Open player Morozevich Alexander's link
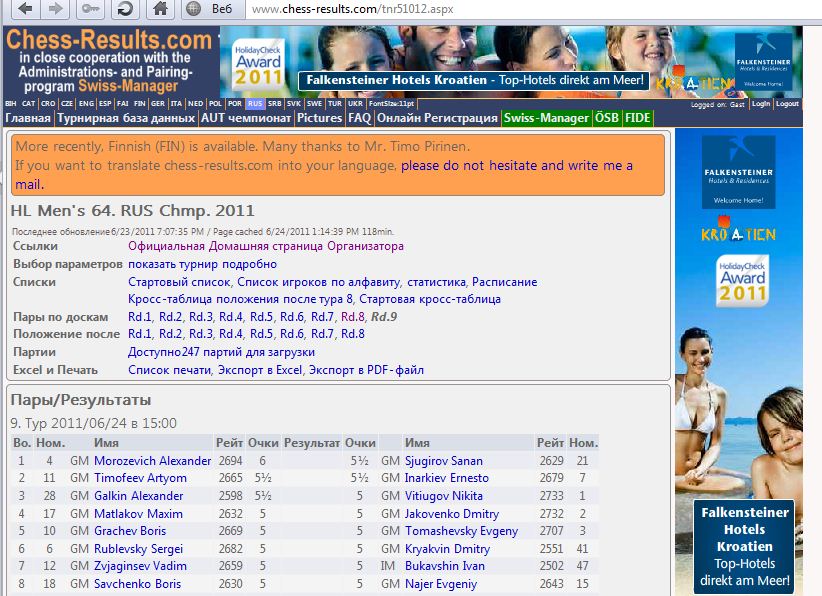This screenshot has height=596, width=822. coord(152,461)
